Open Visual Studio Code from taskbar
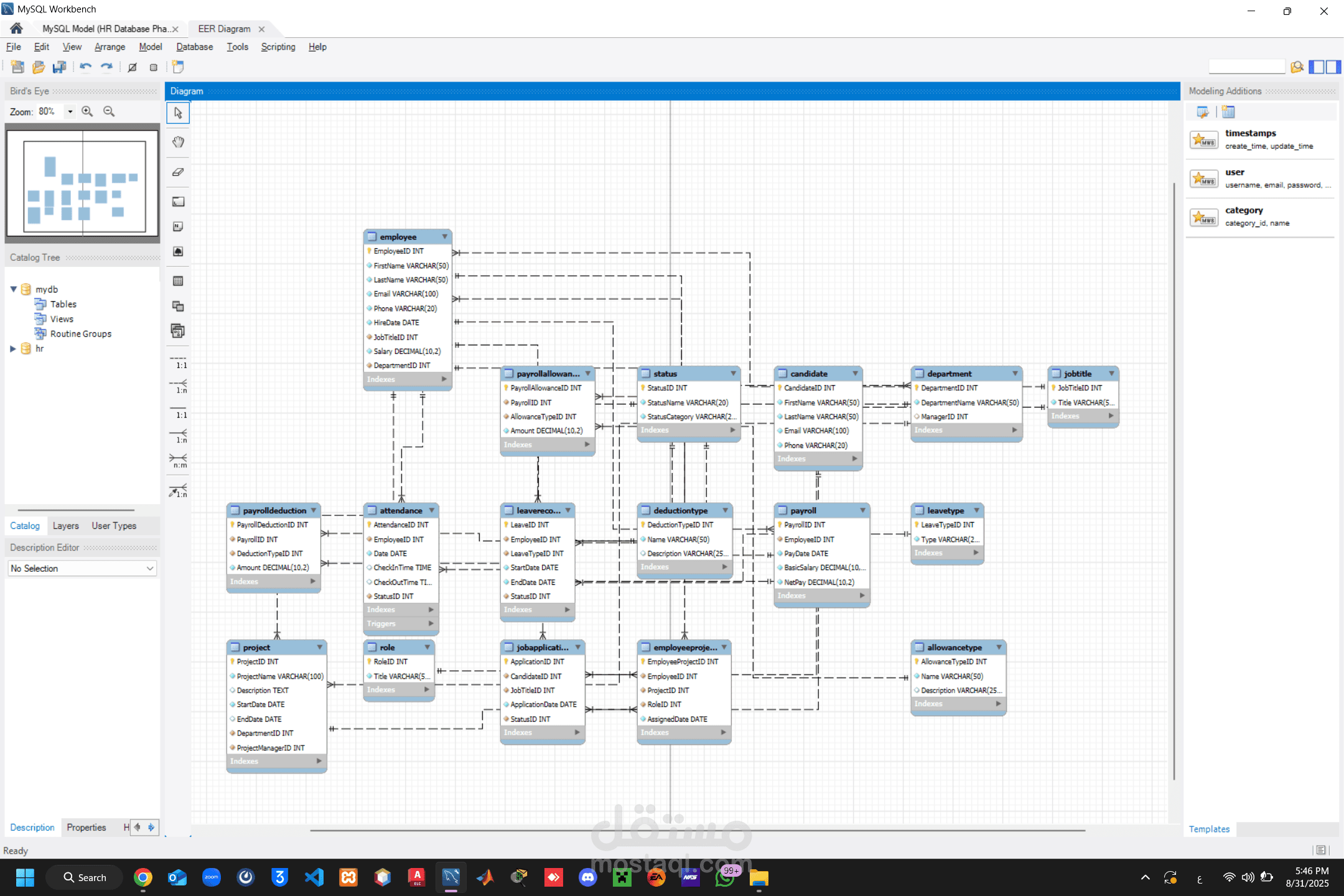 click(x=314, y=877)
